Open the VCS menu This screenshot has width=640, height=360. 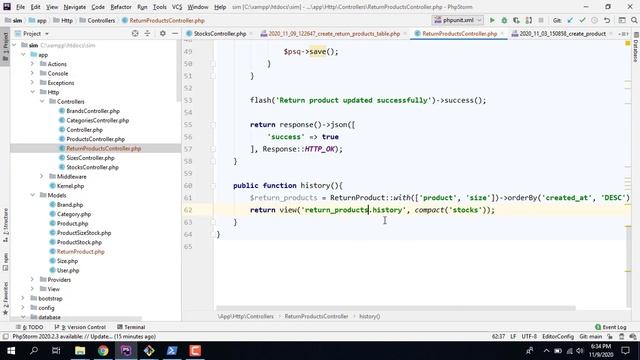coord(177,7)
